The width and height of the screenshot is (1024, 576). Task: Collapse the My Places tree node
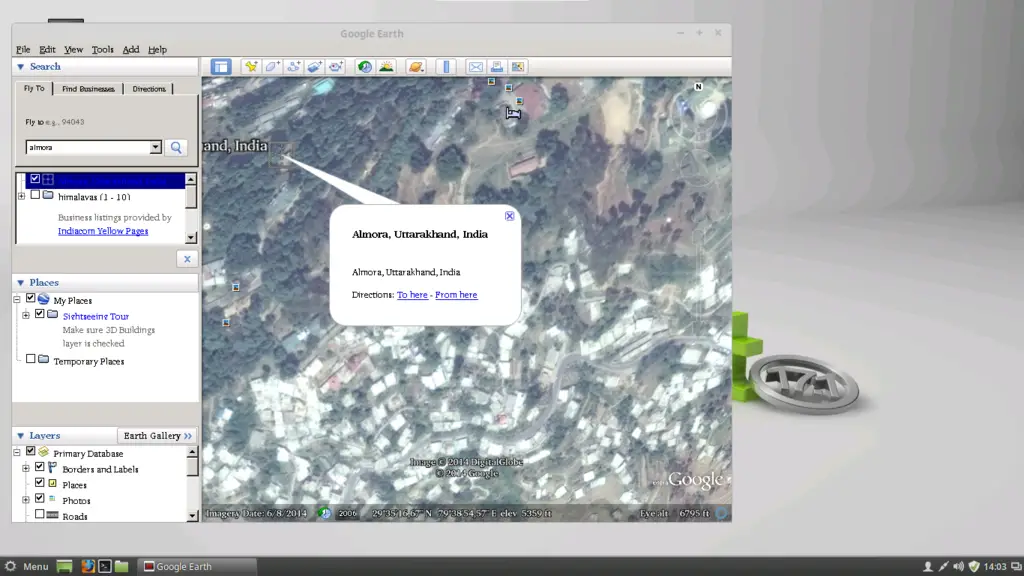click(x=17, y=299)
